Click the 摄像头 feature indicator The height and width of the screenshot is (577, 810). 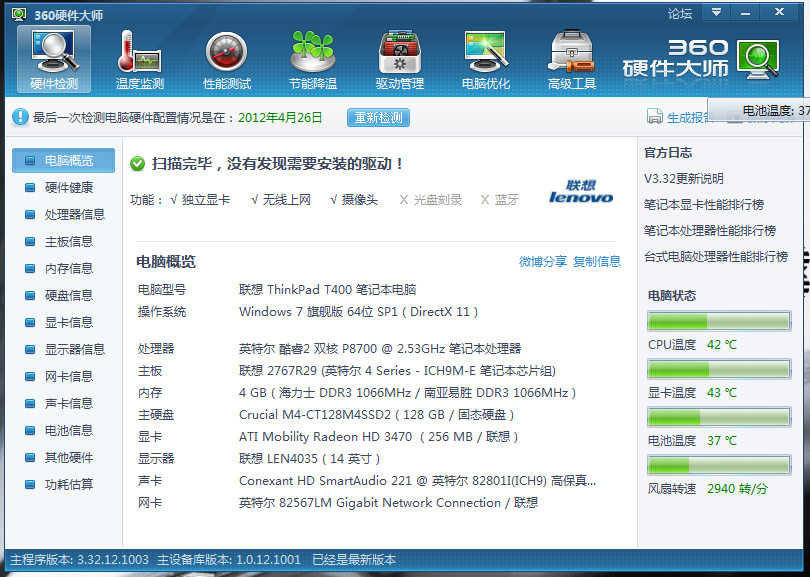[354, 200]
